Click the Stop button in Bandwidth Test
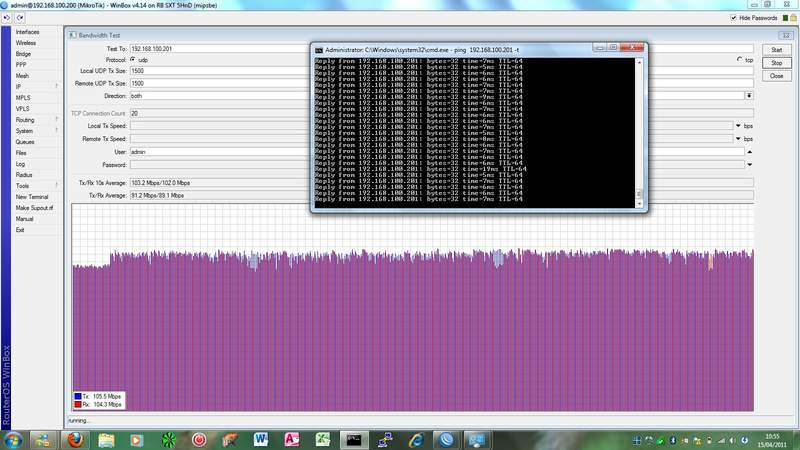Screen dimensions: 800x450 coord(777,63)
